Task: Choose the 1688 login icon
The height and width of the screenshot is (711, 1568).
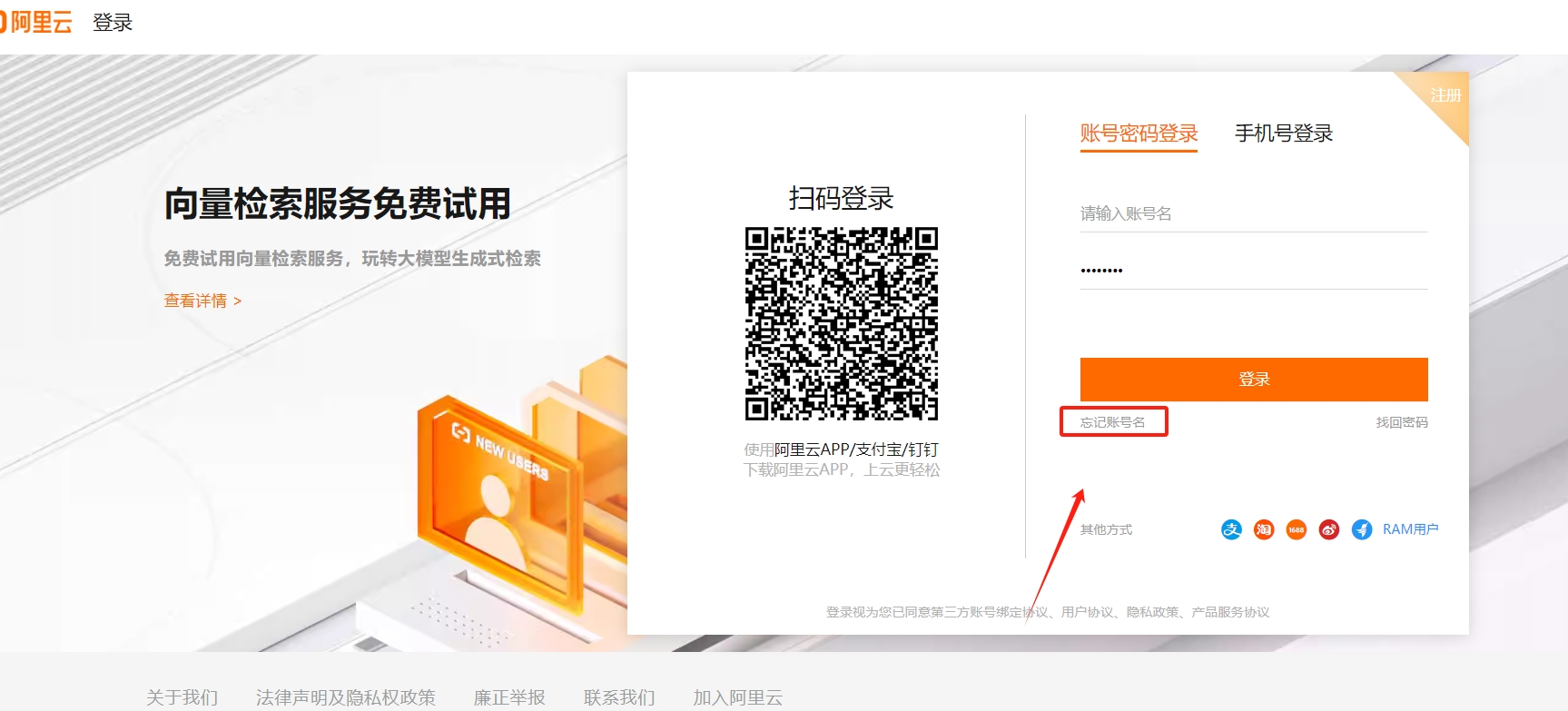Action: pyautogui.click(x=1297, y=529)
